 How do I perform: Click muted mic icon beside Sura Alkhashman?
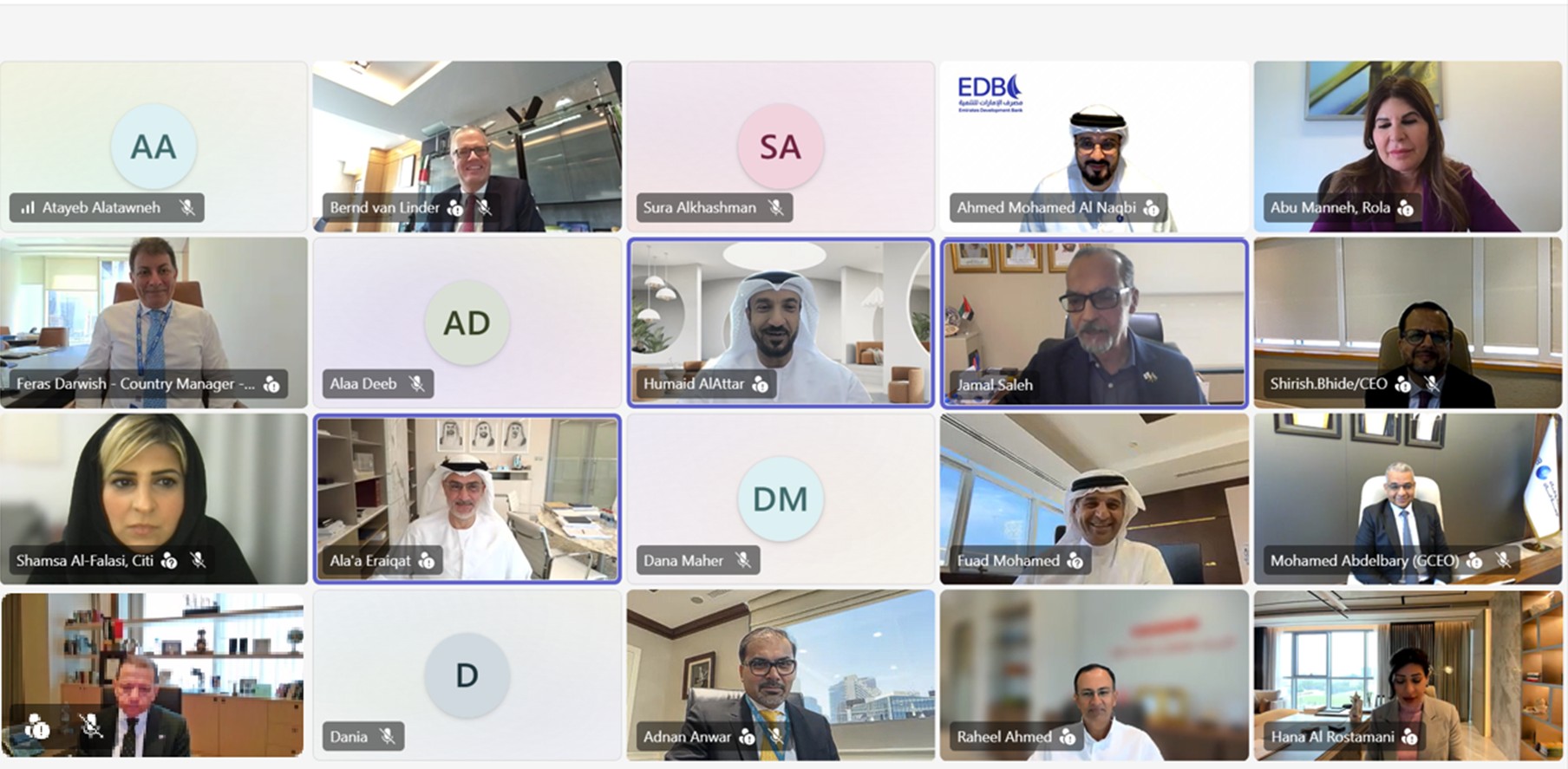(x=776, y=208)
